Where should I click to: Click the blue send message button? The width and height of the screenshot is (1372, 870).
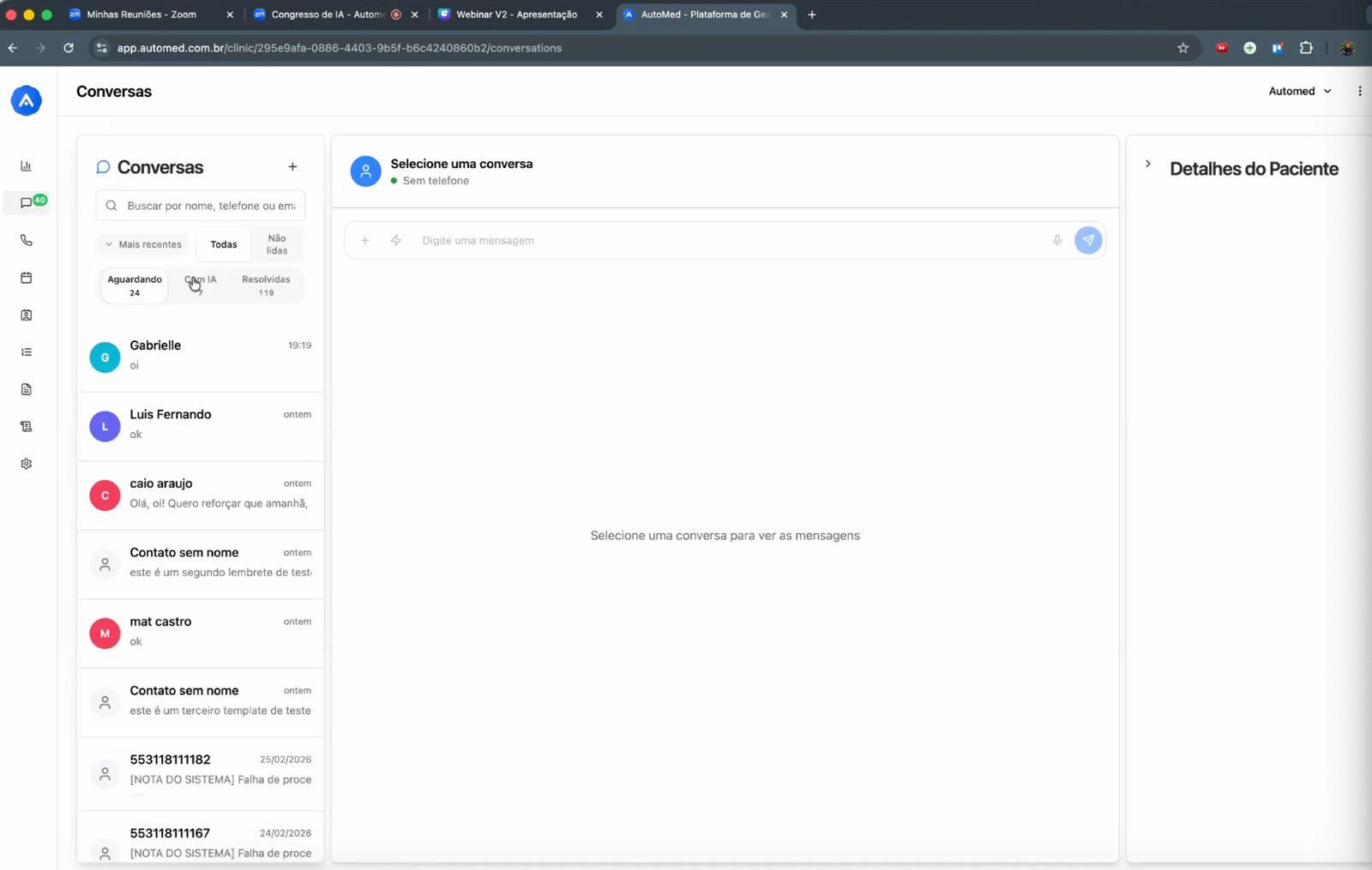point(1088,240)
